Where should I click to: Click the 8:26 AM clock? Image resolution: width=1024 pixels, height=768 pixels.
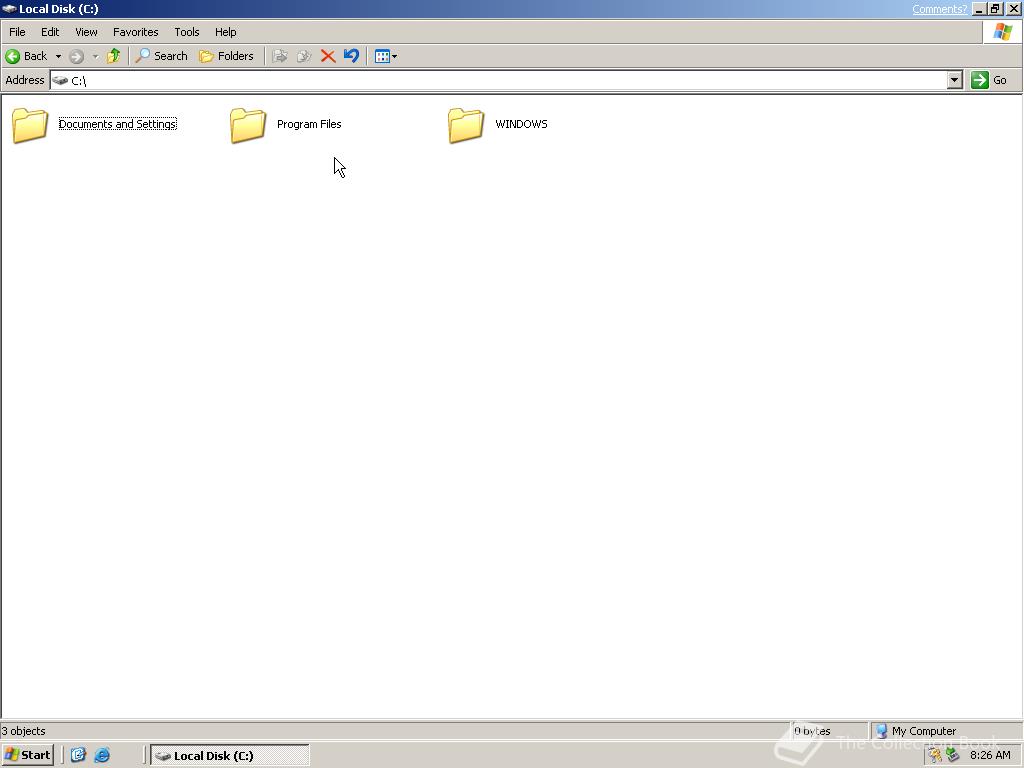pos(990,756)
